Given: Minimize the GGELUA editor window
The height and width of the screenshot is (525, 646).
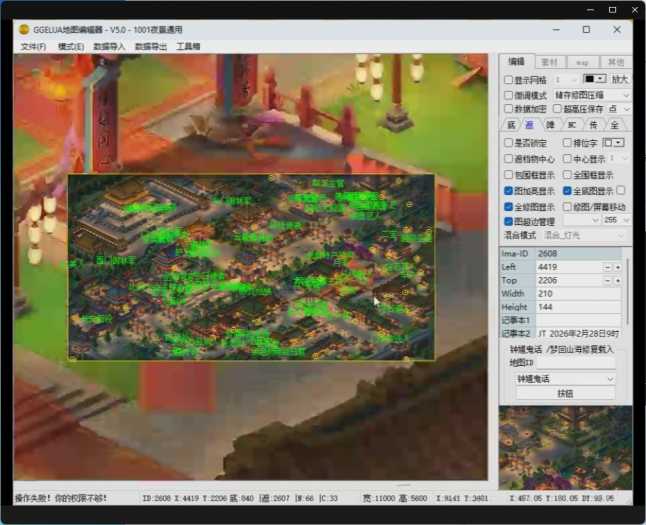Looking at the screenshot, I should click(x=556, y=29).
